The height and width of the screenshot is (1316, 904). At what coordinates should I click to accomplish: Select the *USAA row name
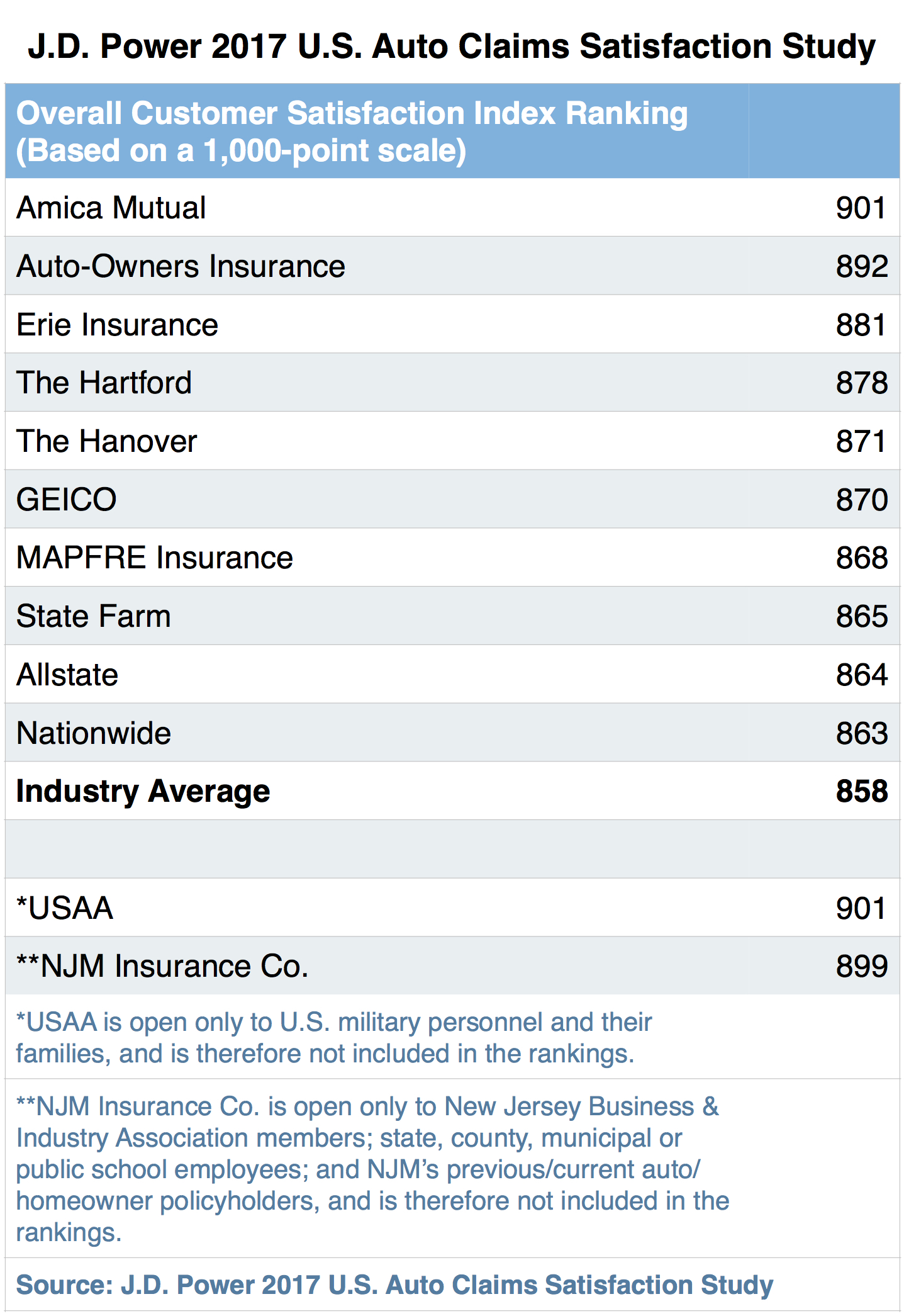[x=64, y=908]
